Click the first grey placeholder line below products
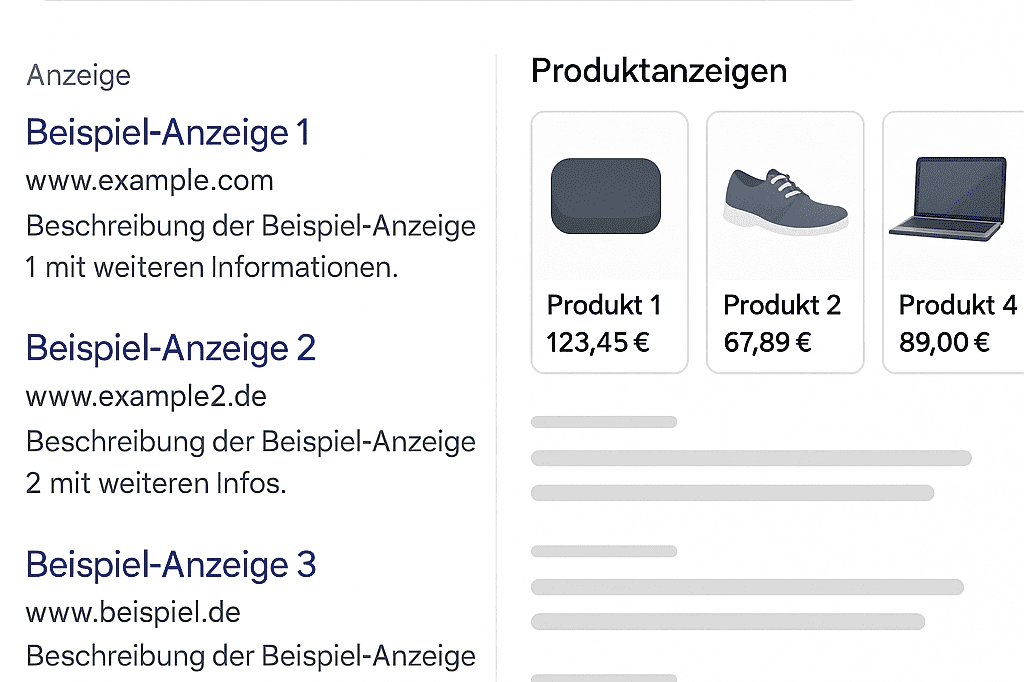Screen dimensions: 1024x682 (604, 422)
